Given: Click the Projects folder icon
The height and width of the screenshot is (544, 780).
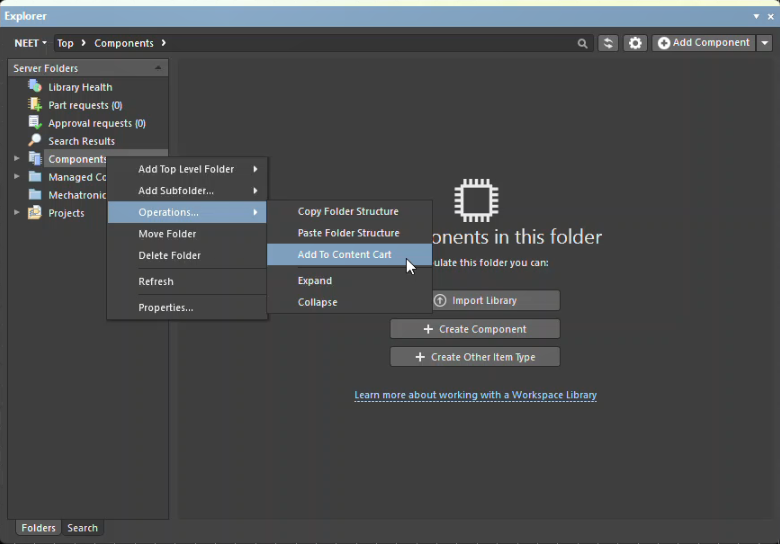Looking at the screenshot, I should 35,213.
